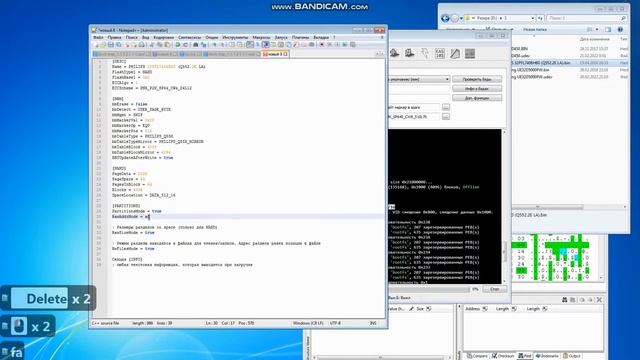Image resolution: width=640 pixels, height=360 pixels.
Task: Switch to the active новый 8 tab in Notepad++
Action: (275, 54)
